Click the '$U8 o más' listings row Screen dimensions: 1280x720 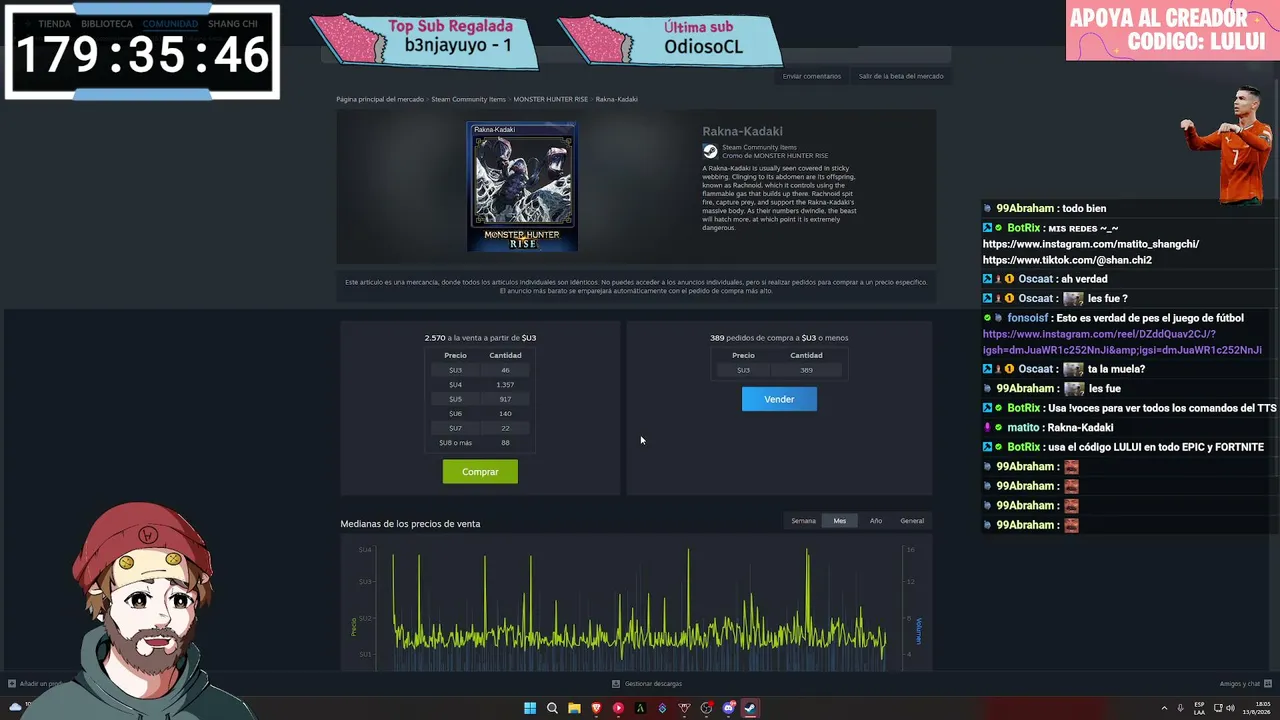pos(480,443)
